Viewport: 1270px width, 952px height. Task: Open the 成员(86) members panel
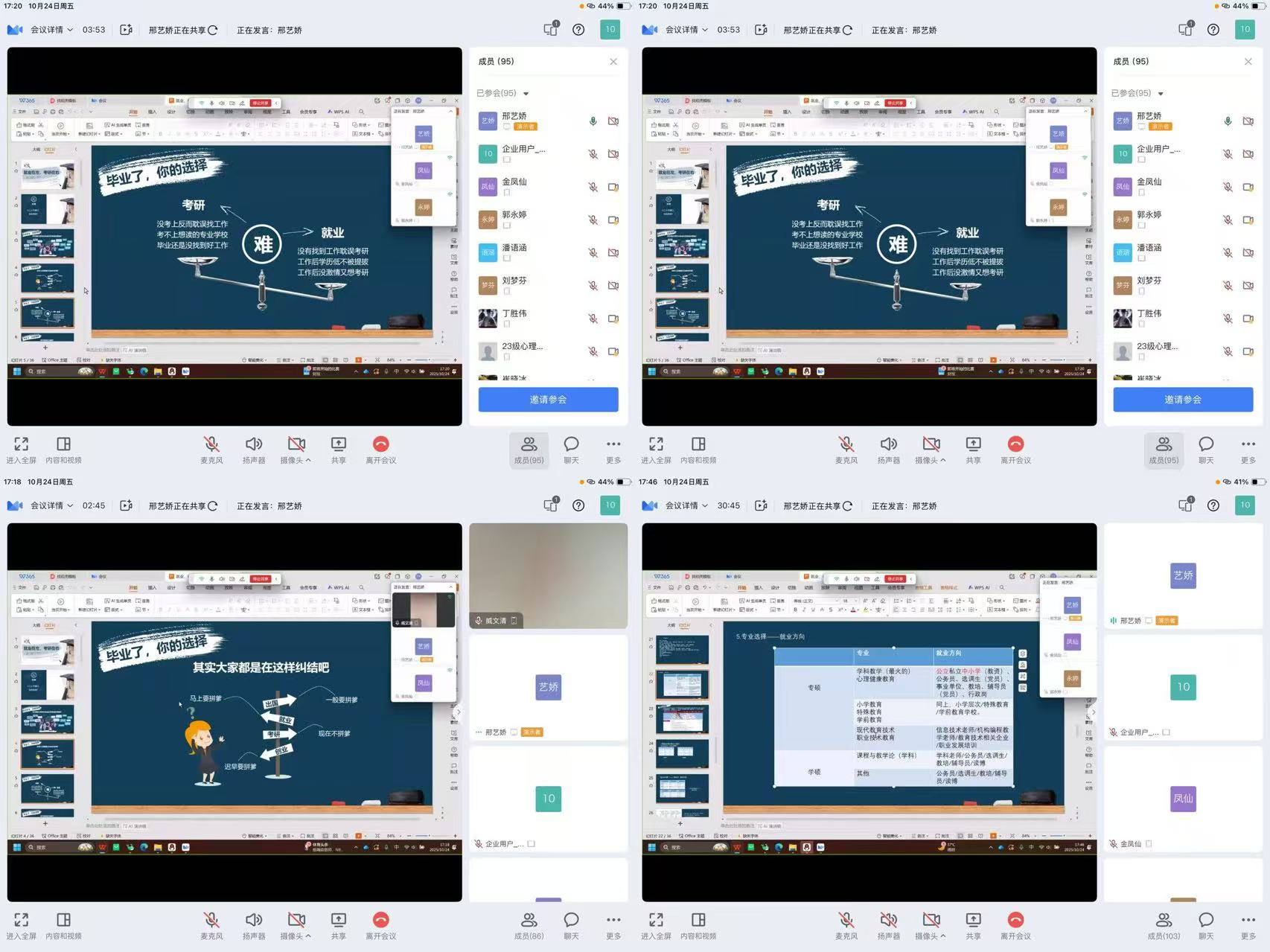click(529, 925)
